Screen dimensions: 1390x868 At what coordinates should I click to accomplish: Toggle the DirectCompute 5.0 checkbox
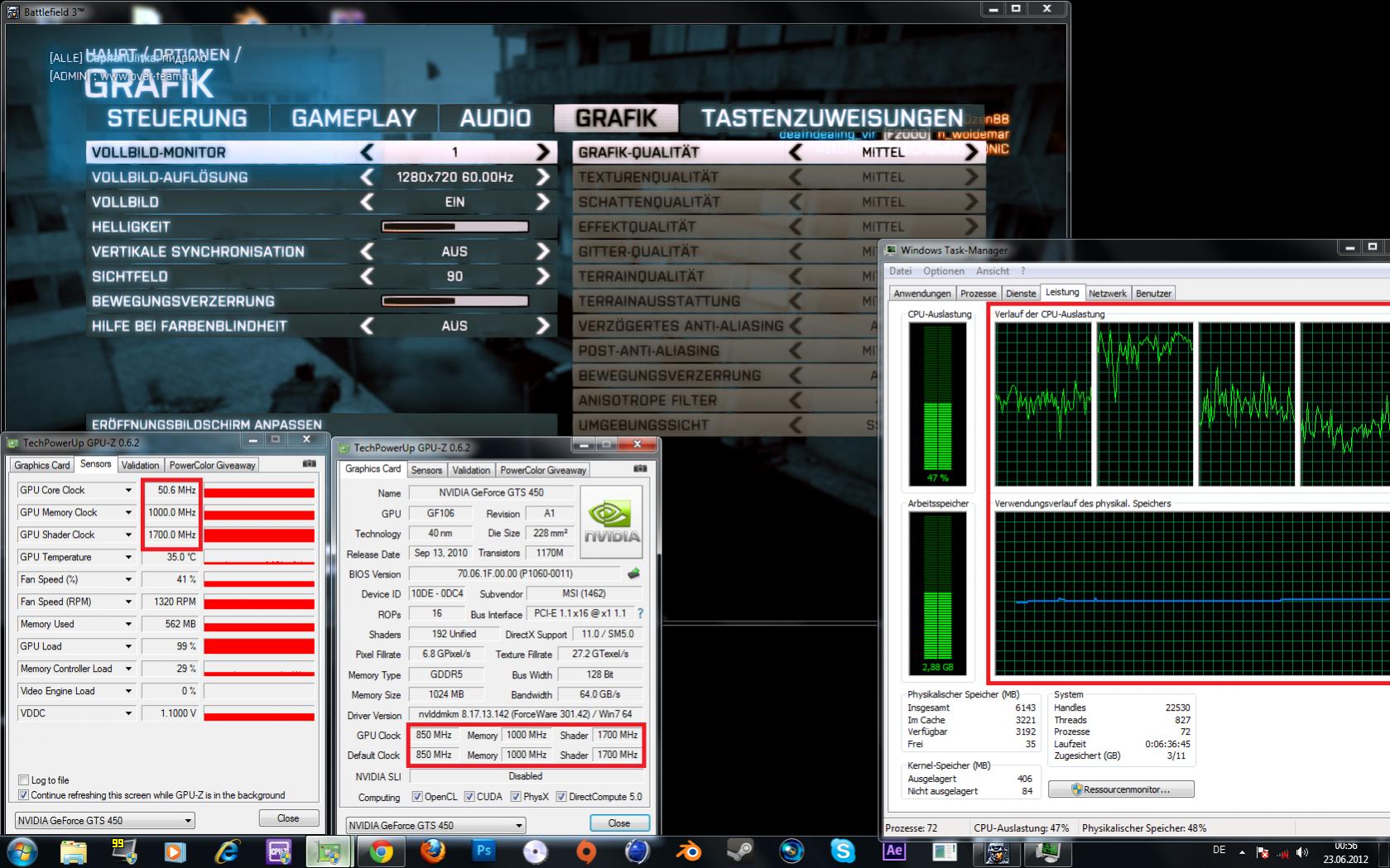(x=561, y=797)
